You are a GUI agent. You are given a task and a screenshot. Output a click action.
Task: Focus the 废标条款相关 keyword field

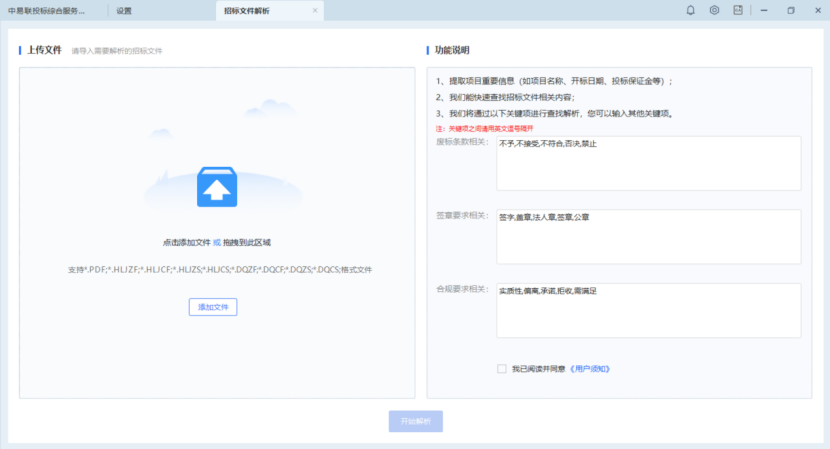[648, 163]
